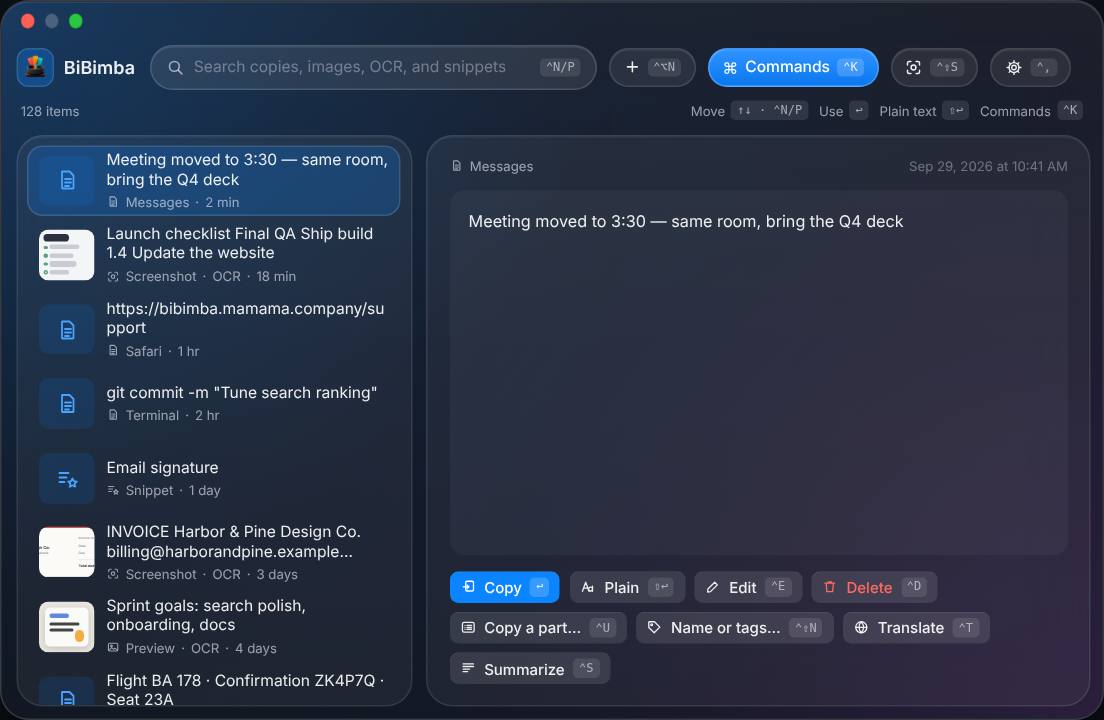1104x720 pixels.
Task: Select the INVOICE Harbor & Pine item
Action: click(213, 552)
